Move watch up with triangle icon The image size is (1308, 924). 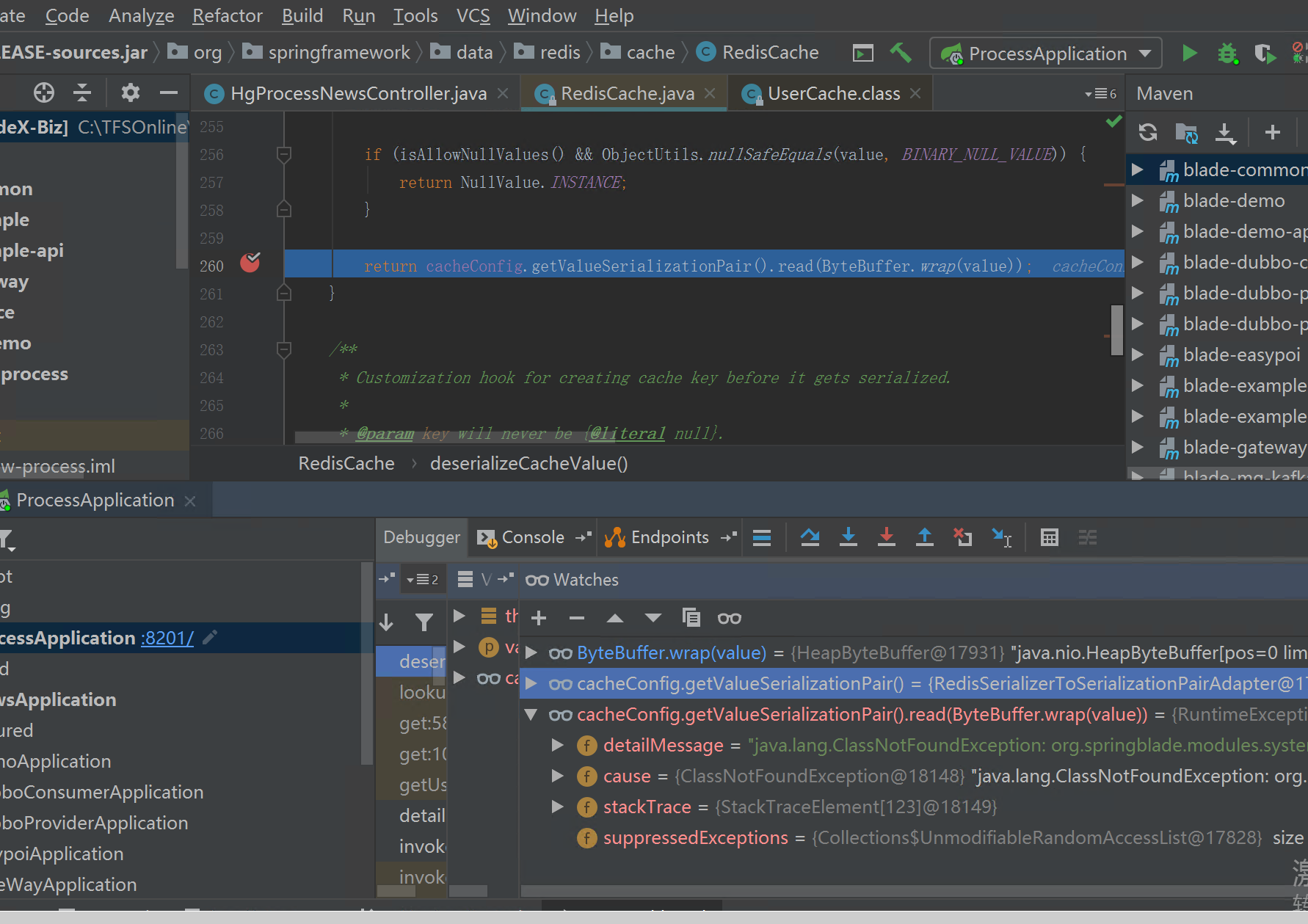(615, 618)
